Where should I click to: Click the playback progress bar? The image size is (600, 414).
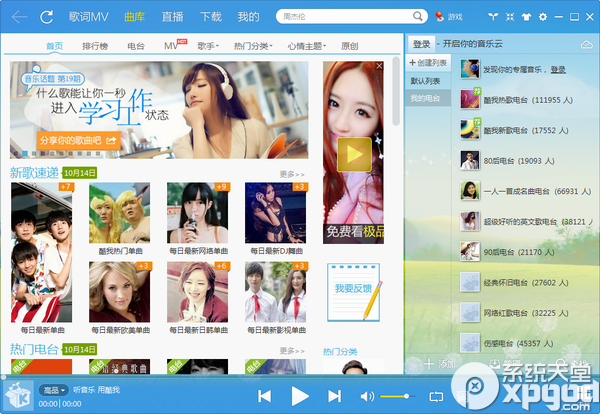(x=300, y=377)
